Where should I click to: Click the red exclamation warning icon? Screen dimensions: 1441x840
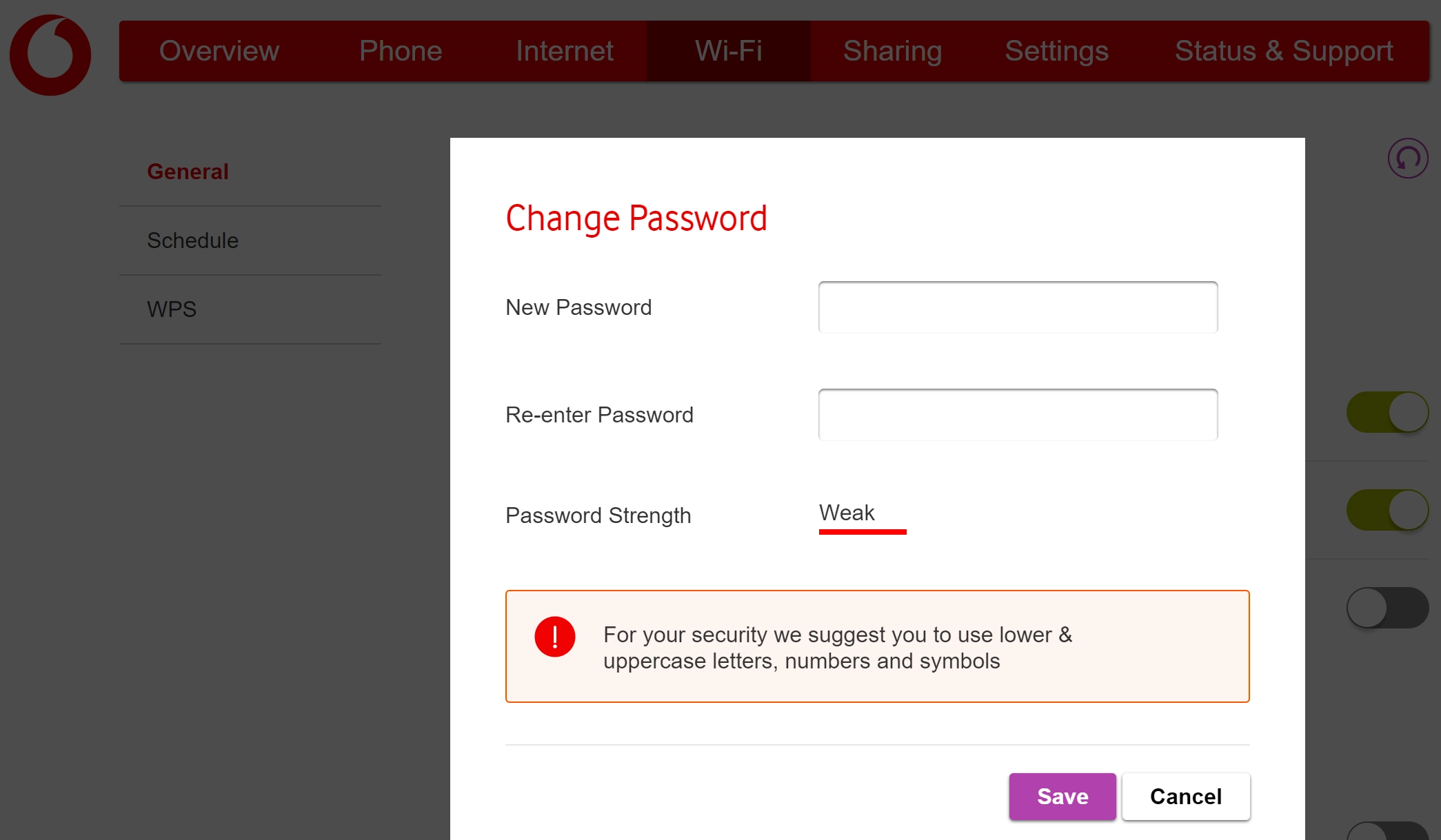[555, 637]
